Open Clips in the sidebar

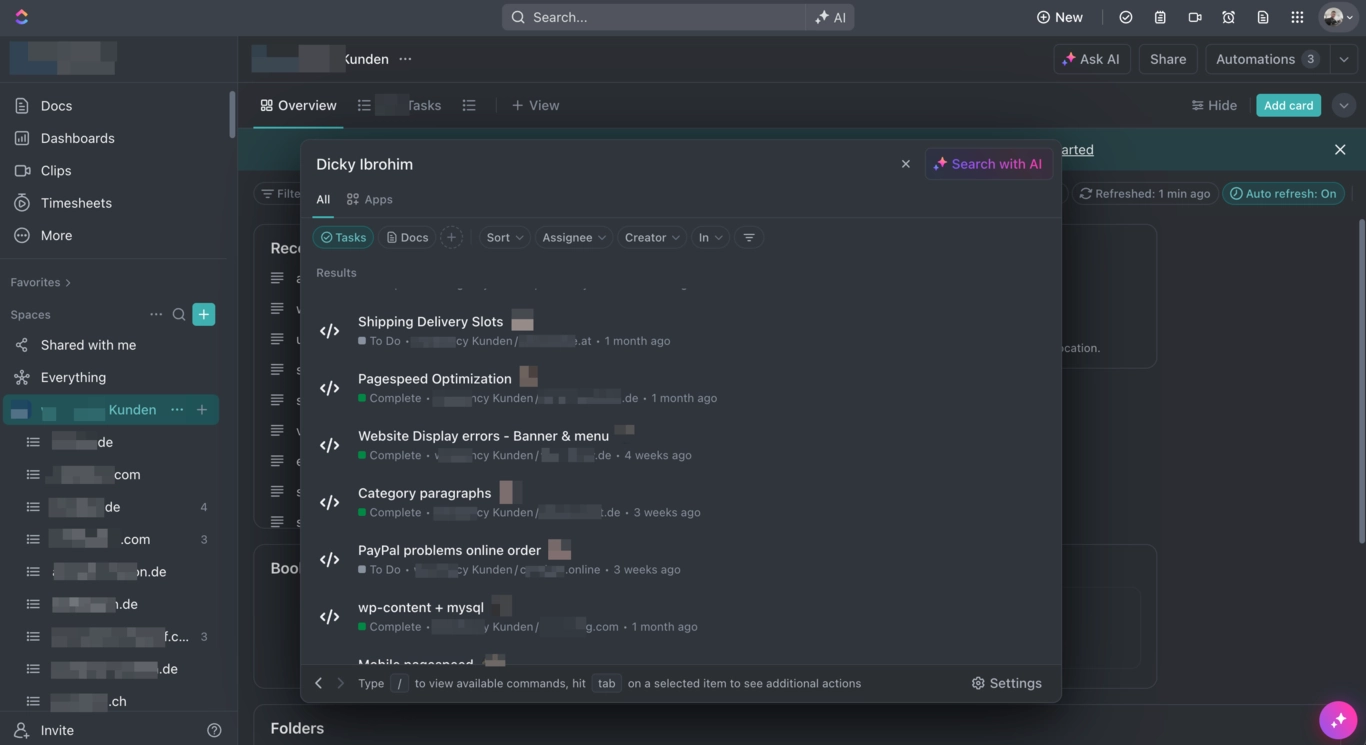[x=56, y=170]
